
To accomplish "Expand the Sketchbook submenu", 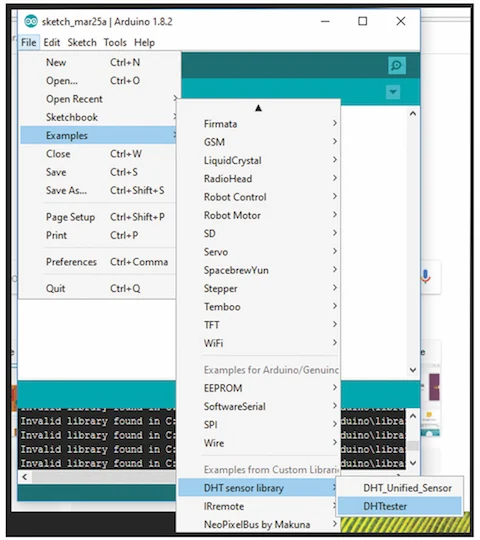I will 98,117.
